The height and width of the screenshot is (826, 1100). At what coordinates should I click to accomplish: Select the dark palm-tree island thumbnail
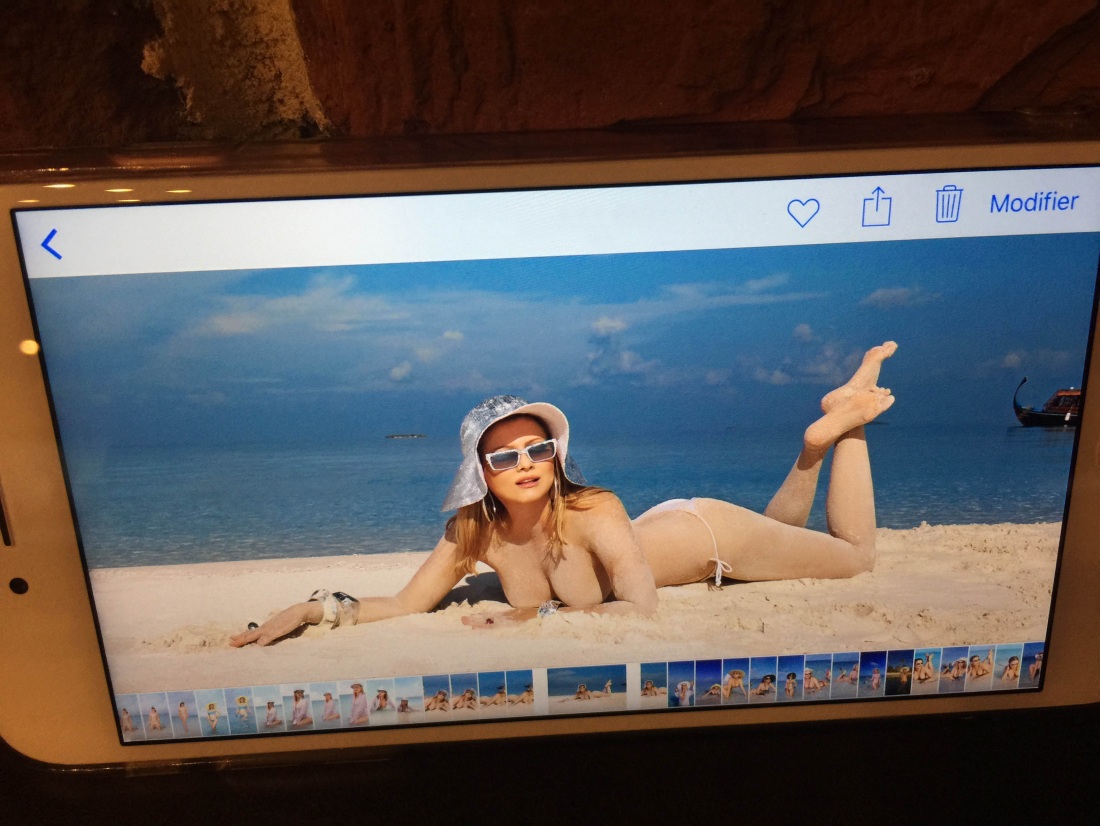[x=900, y=672]
